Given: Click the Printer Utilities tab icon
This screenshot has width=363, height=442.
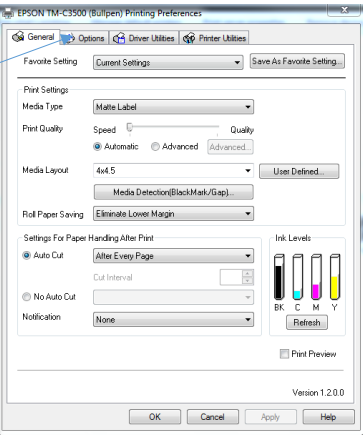Looking at the screenshot, I should [189, 38].
